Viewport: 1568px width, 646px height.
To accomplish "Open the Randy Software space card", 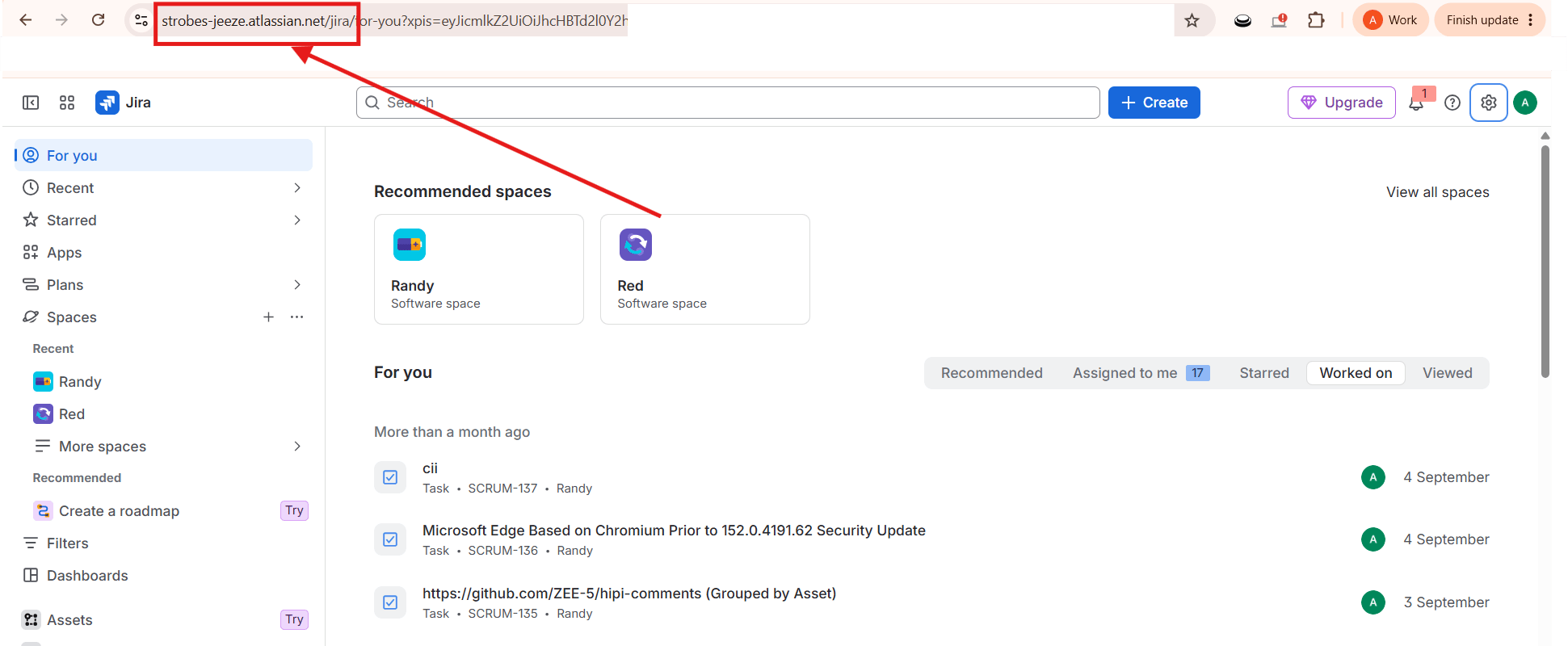I will [x=479, y=269].
